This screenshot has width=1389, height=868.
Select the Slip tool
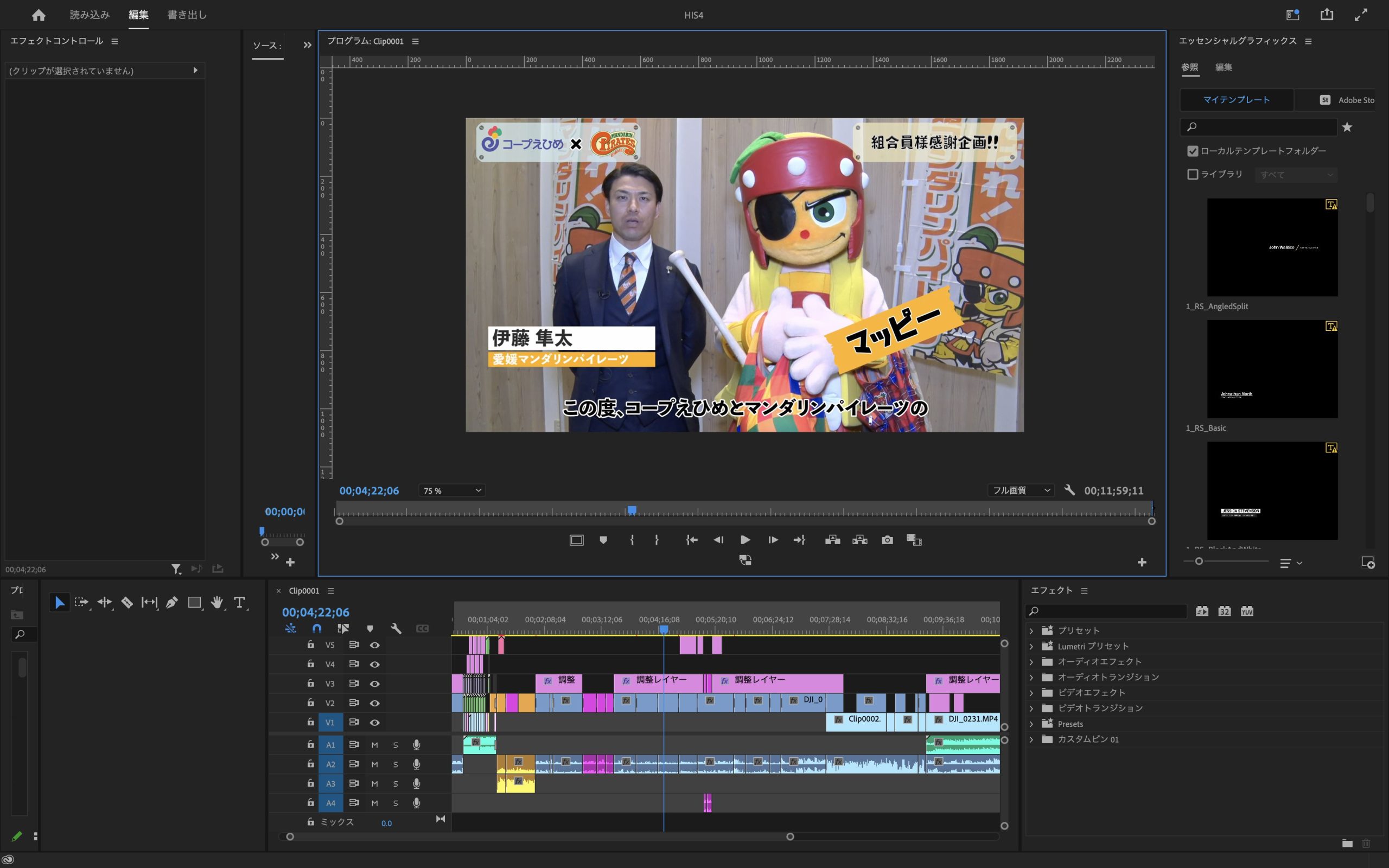click(149, 602)
